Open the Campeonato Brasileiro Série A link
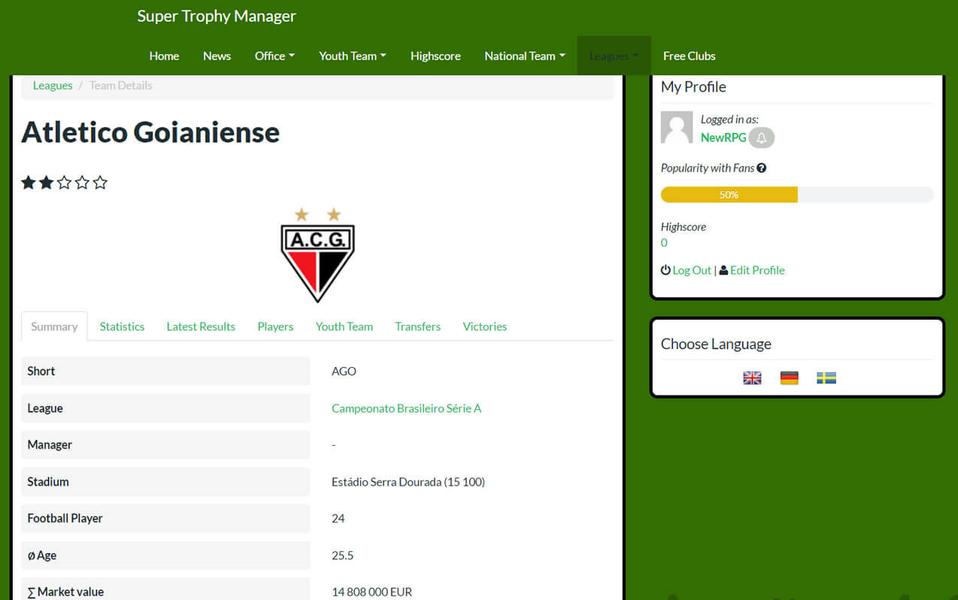This screenshot has width=958, height=600. (x=406, y=408)
